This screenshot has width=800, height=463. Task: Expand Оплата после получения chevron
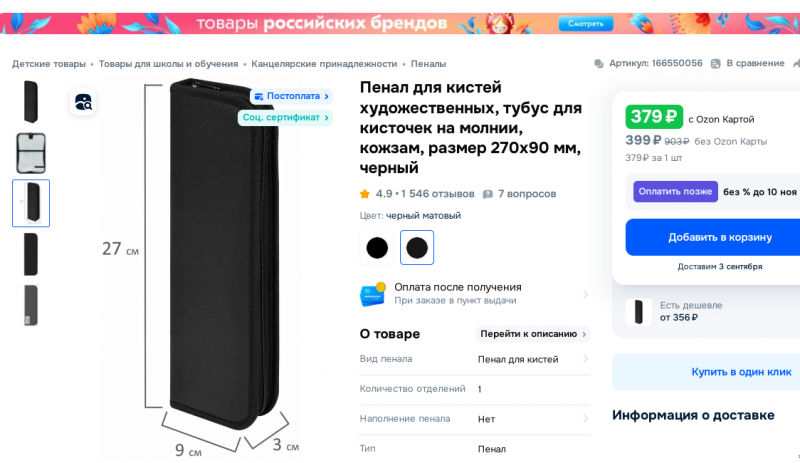click(585, 294)
